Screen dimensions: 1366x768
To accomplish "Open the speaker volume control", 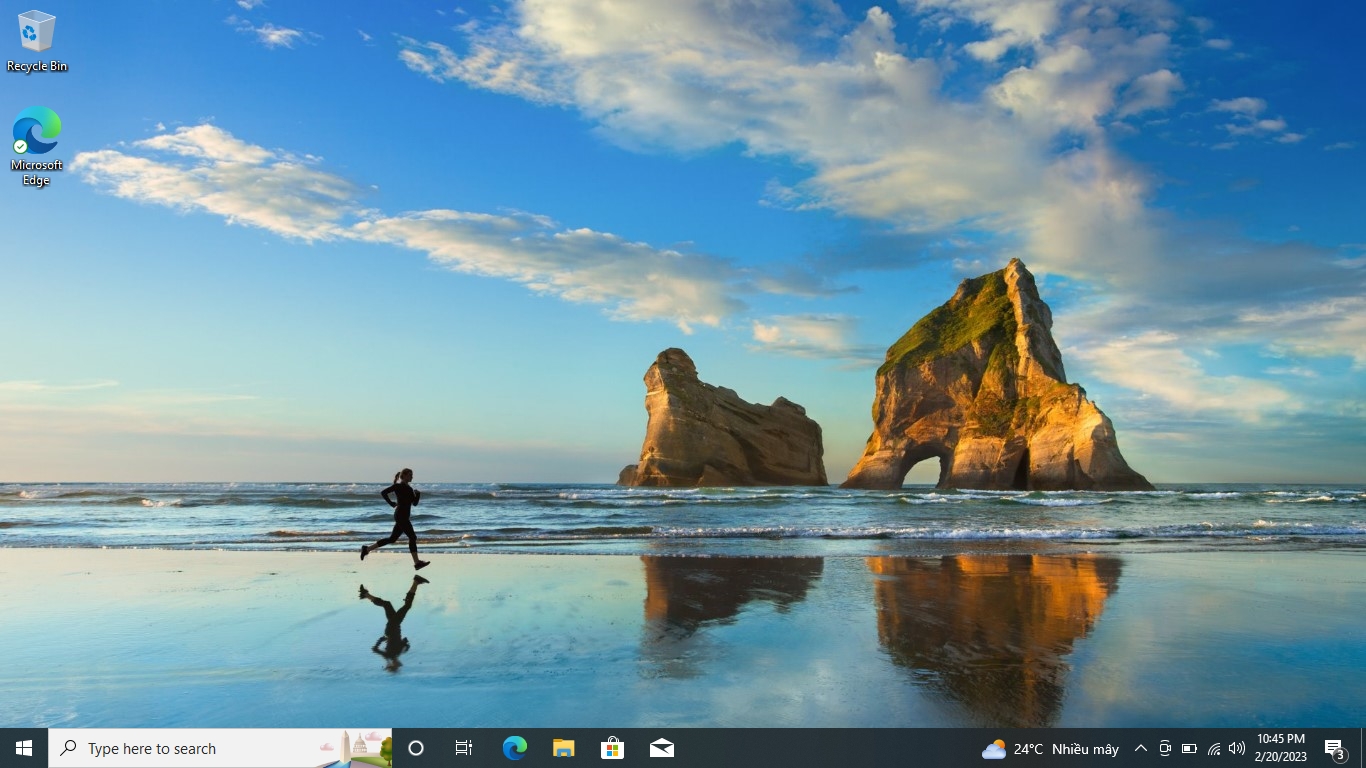I will coord(1237,748).
